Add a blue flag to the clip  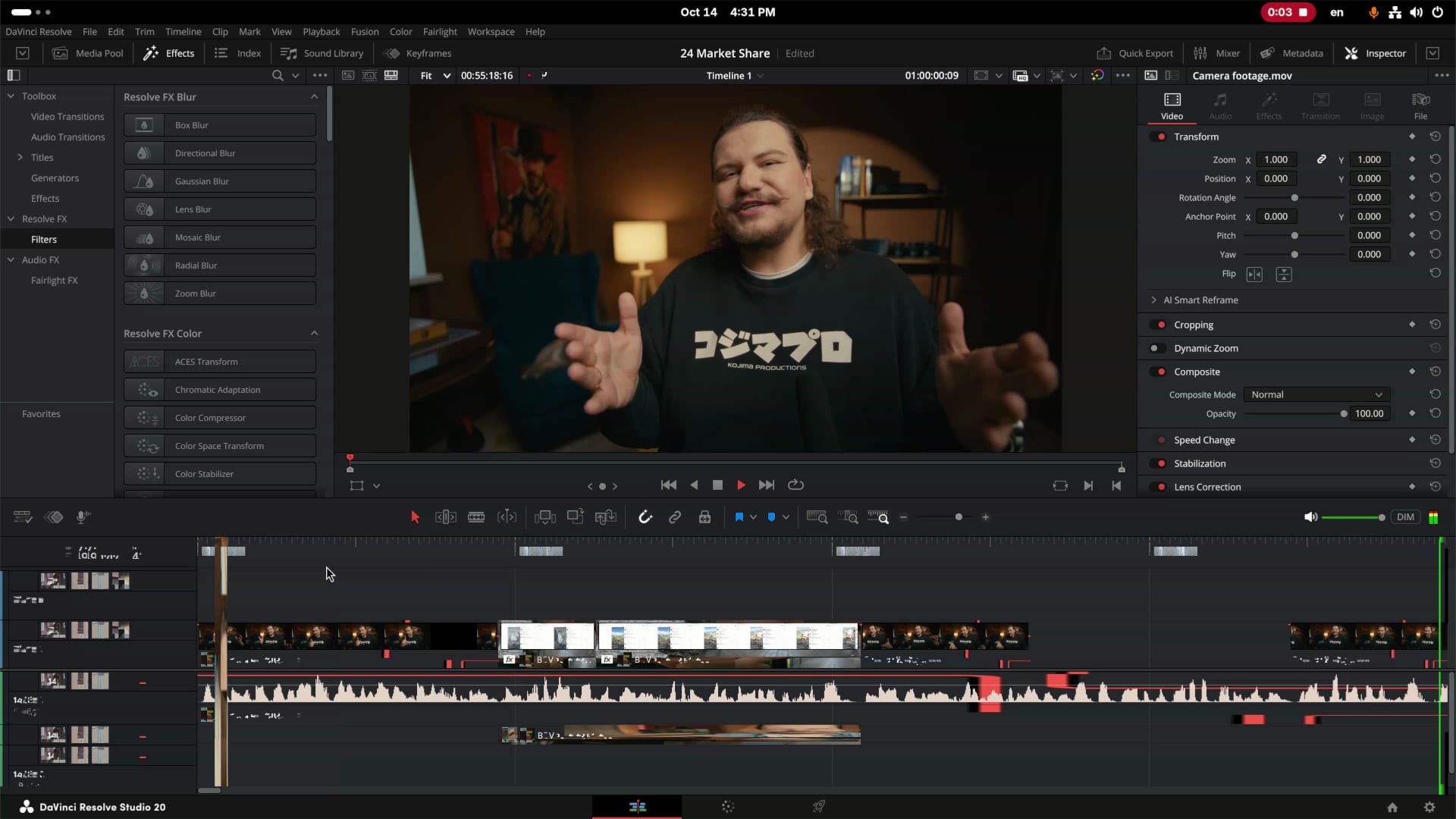pyautogui.click(x=739, y=517)
